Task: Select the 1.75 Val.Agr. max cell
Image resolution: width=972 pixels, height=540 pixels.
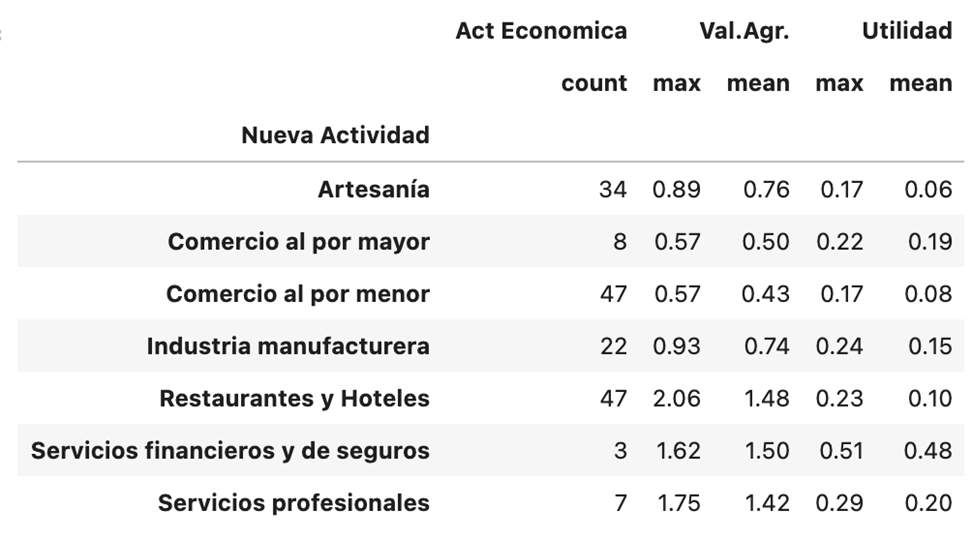Action: point(679,503)
